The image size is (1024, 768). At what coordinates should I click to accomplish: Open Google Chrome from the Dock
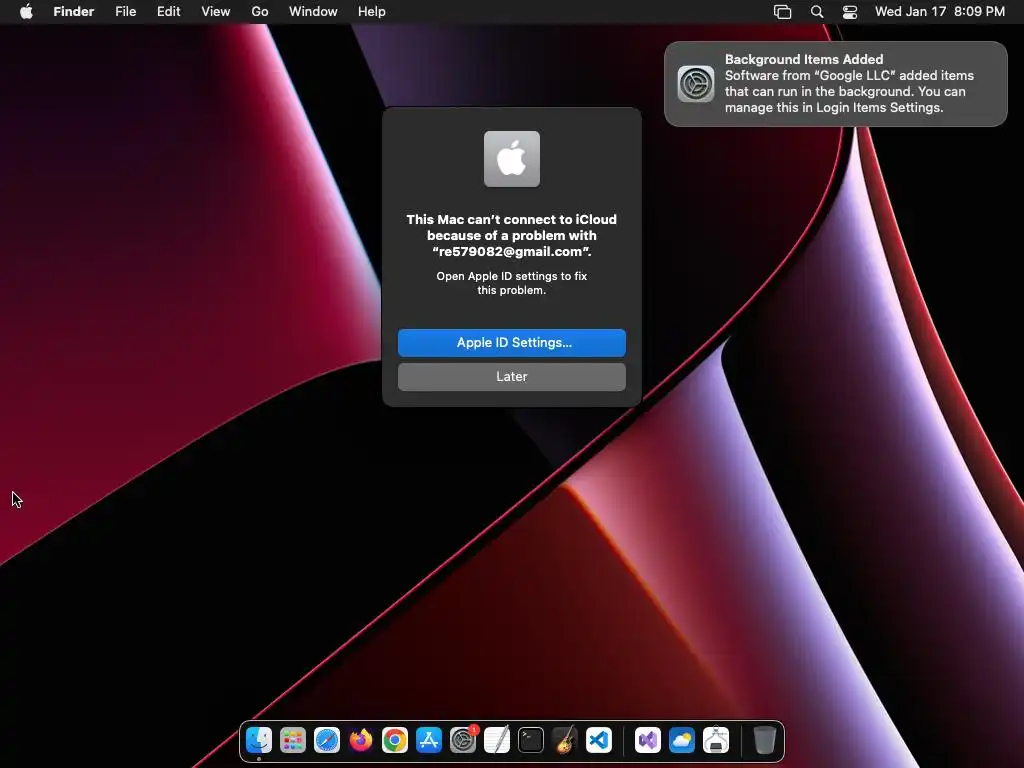[x=394, y=741]
